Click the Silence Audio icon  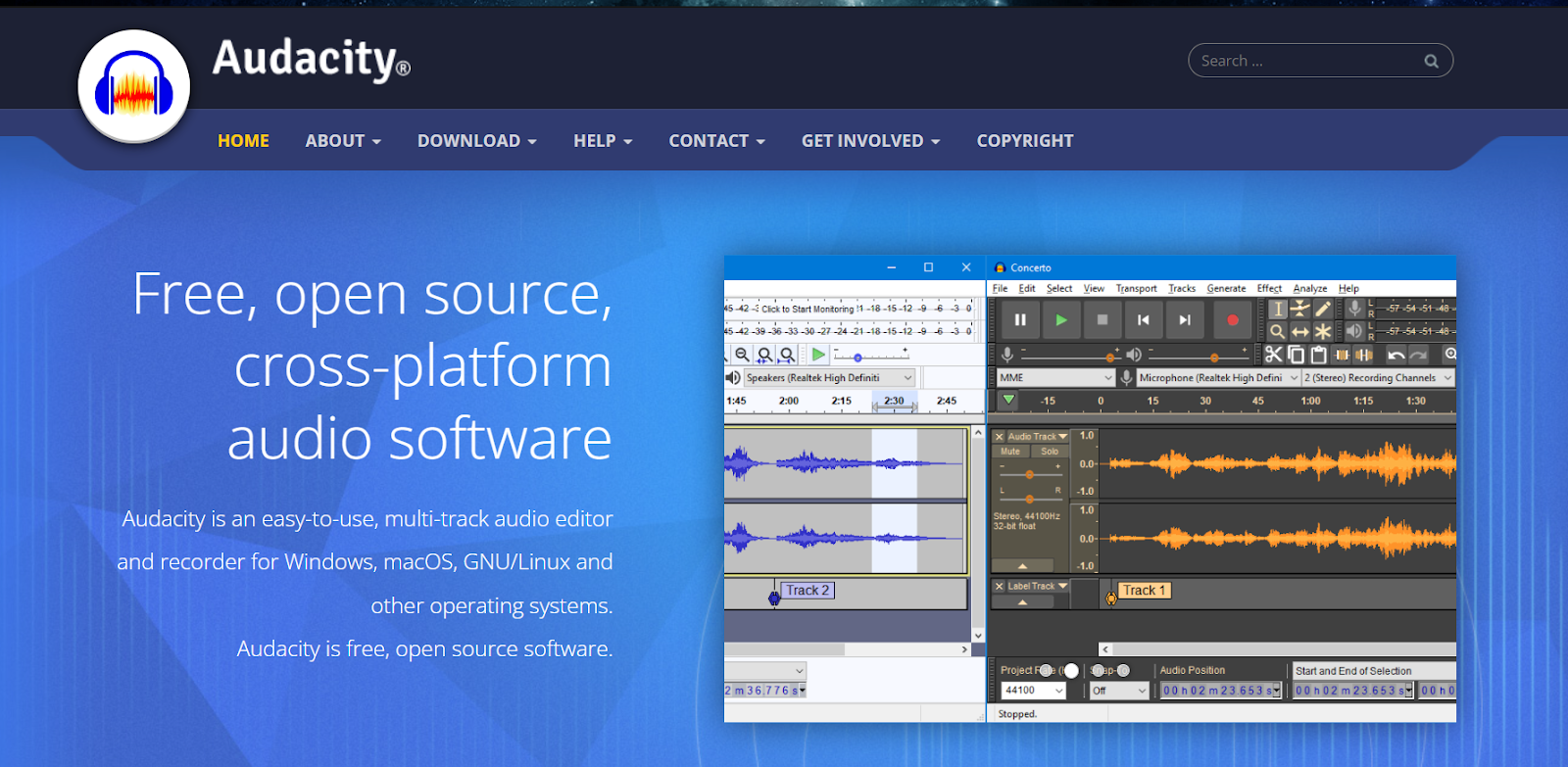pos(1364,355)
